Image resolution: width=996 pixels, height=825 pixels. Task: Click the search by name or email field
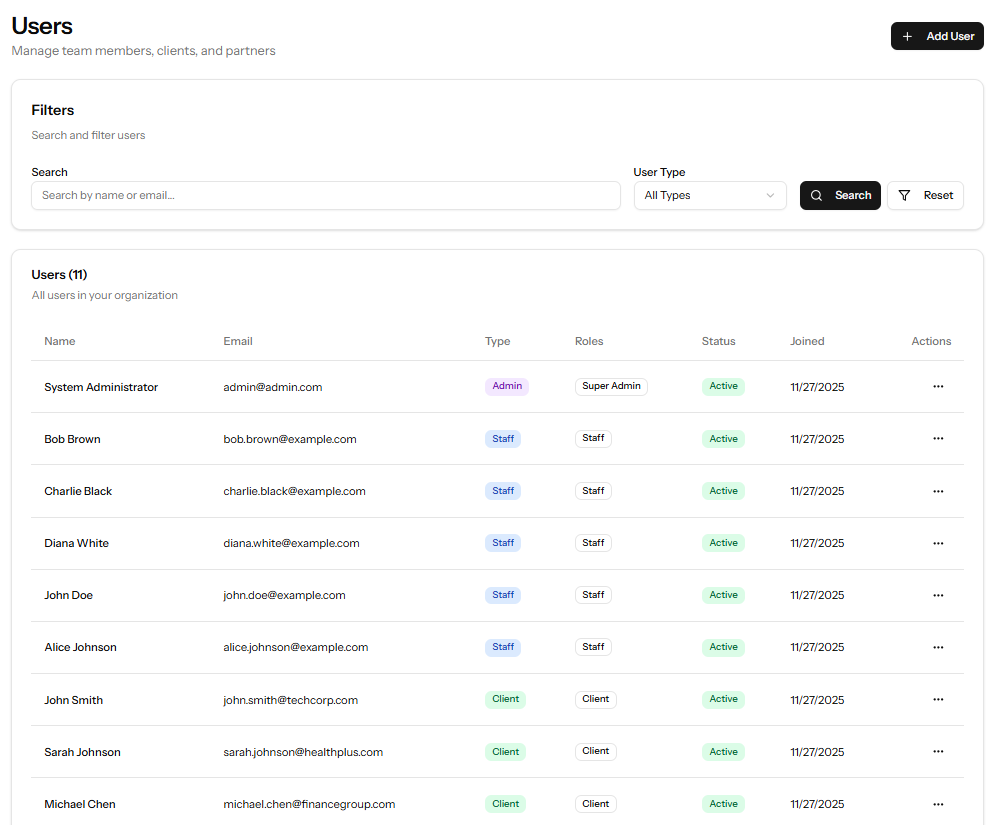coord(326,195)
